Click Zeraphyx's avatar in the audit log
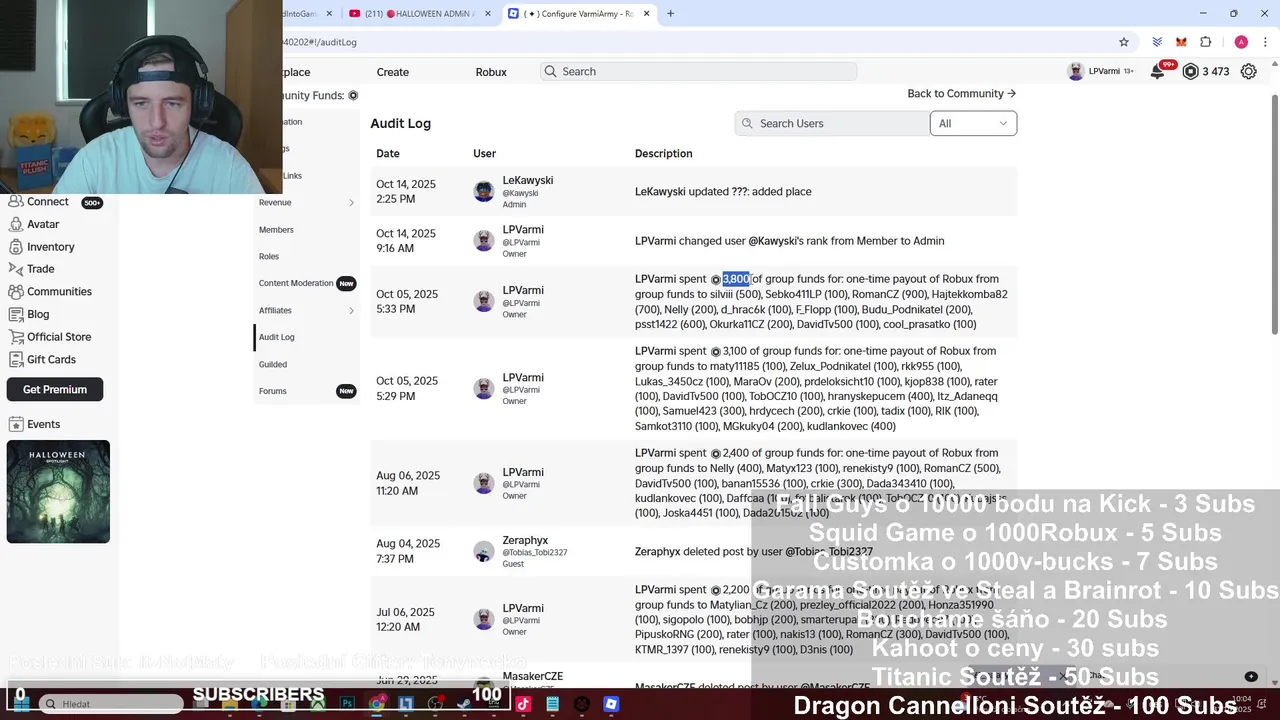 tap(484, 552)
